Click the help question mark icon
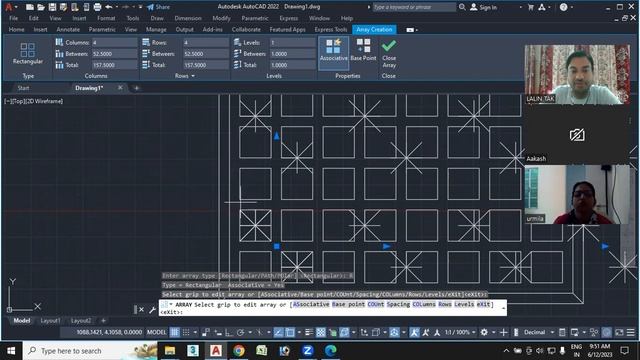Image resolution: width=640 pixels, height=360 pixels. pyautogui.click(x=563, y=7)
